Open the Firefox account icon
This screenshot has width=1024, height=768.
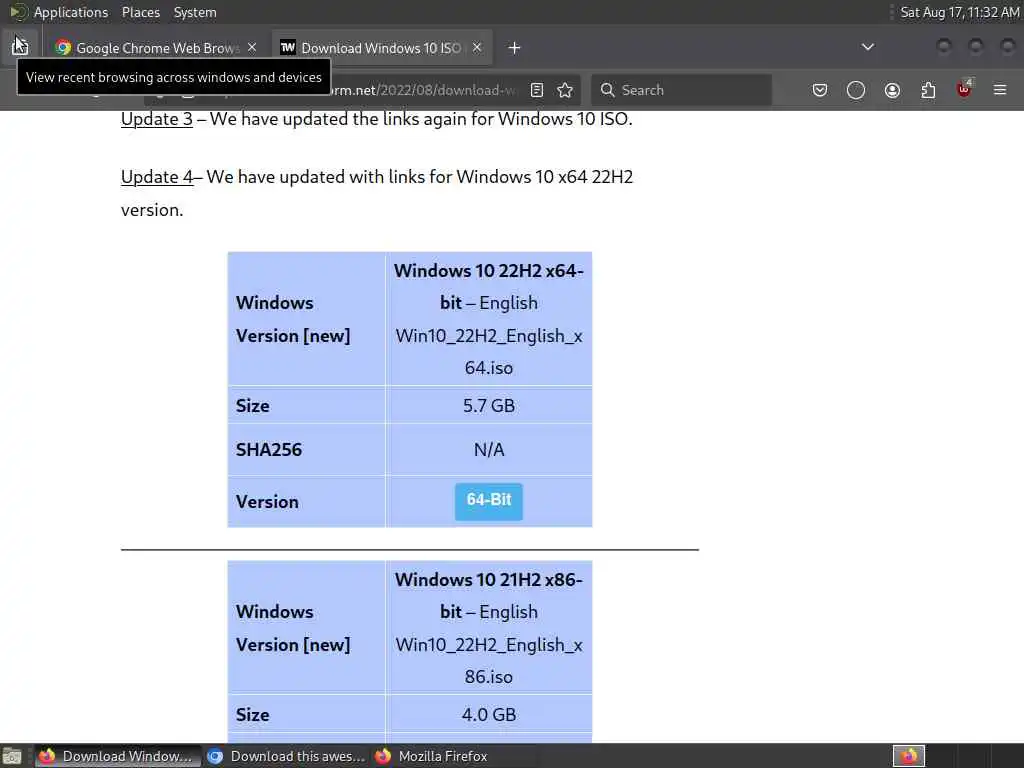tap(893, 90)
